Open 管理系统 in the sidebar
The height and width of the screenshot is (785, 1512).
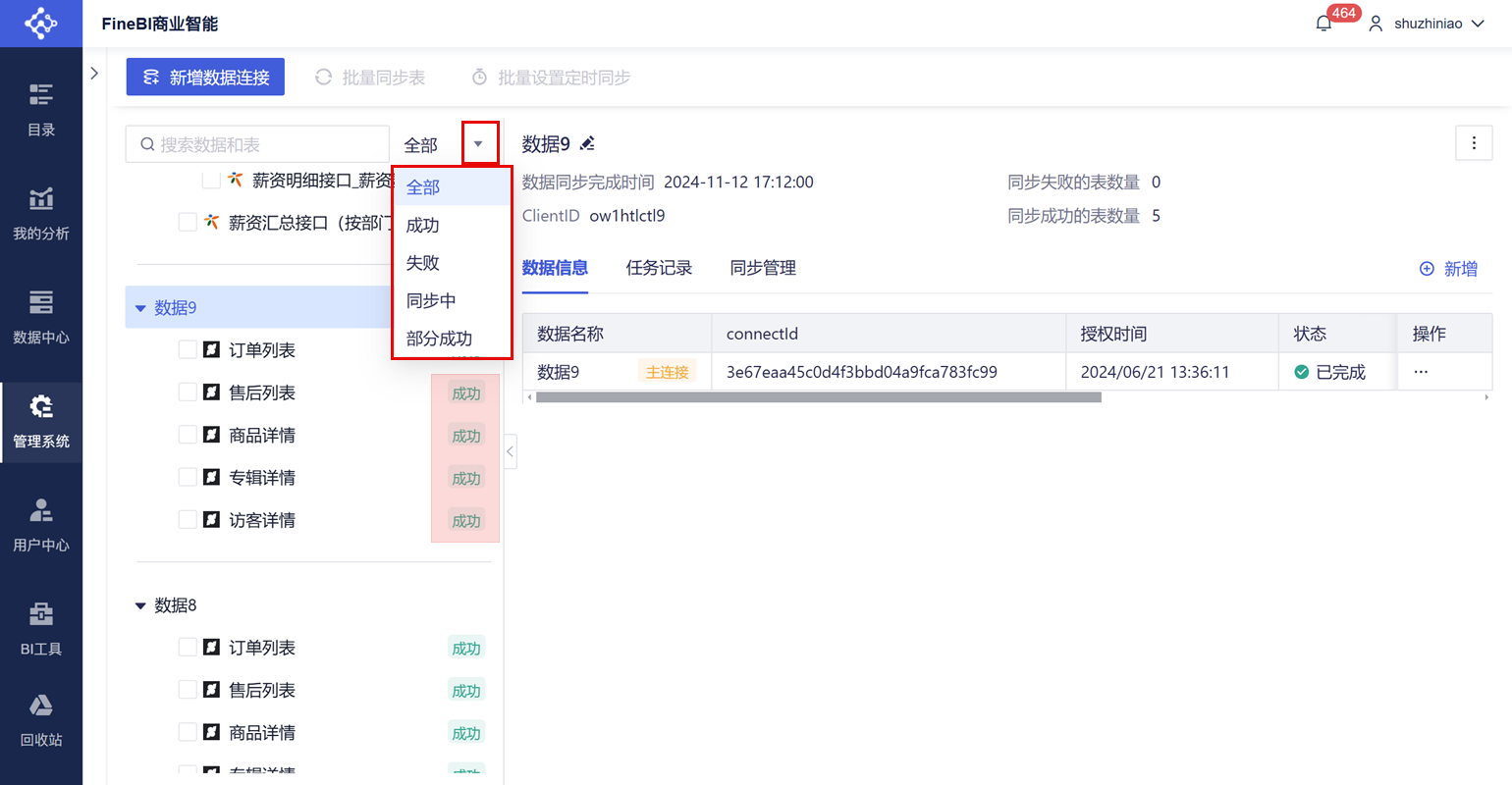click(41, 422)
